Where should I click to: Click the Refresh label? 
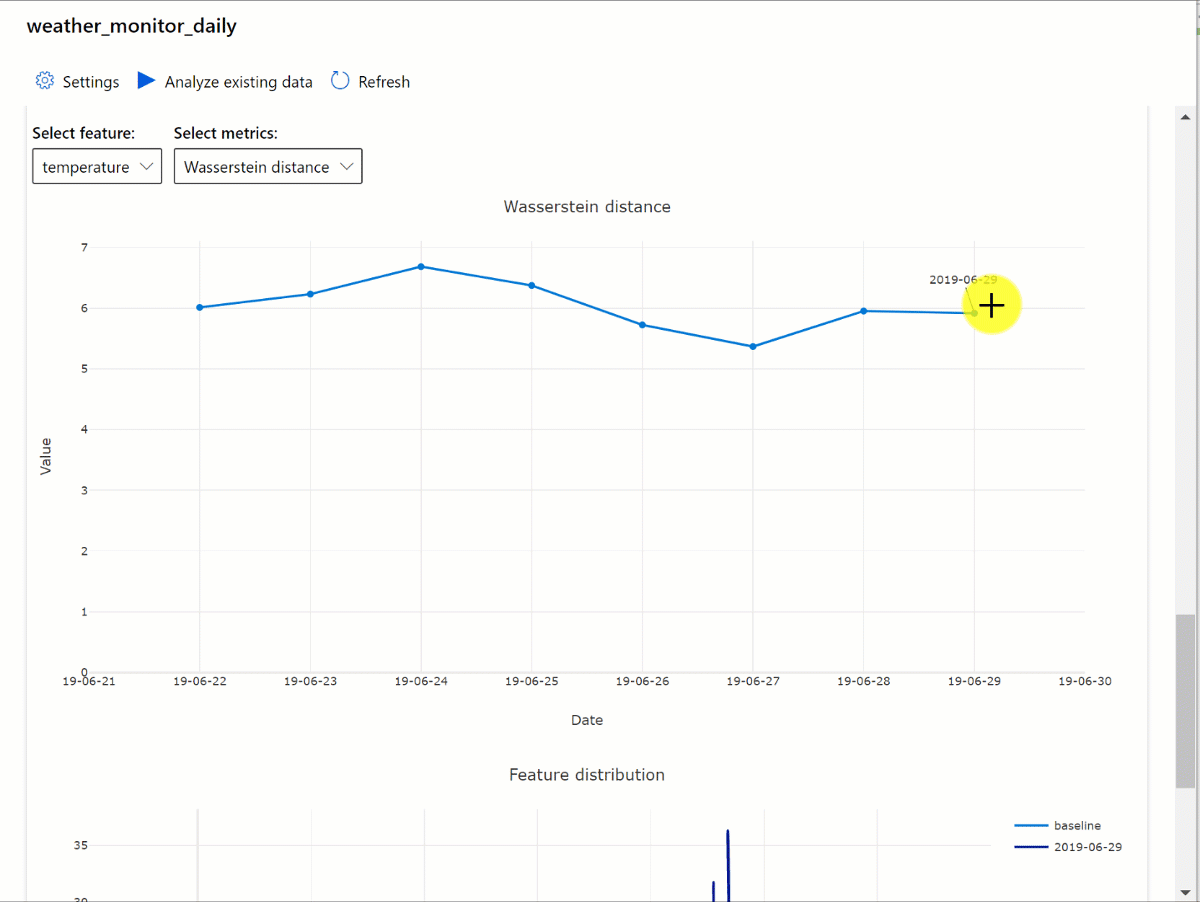pyautogui.click(x=383, y=81)
